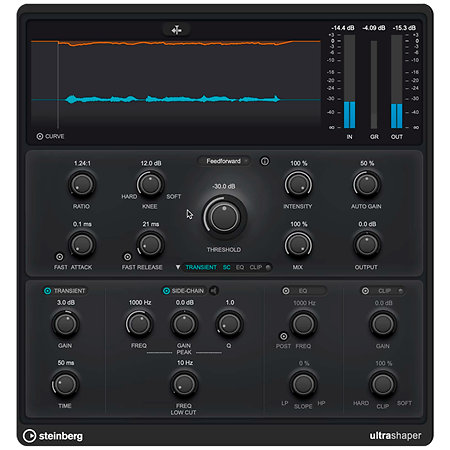Click the -15.3 dB output peak readout
This screenshot has width=450, height=450.
point(404,28)
